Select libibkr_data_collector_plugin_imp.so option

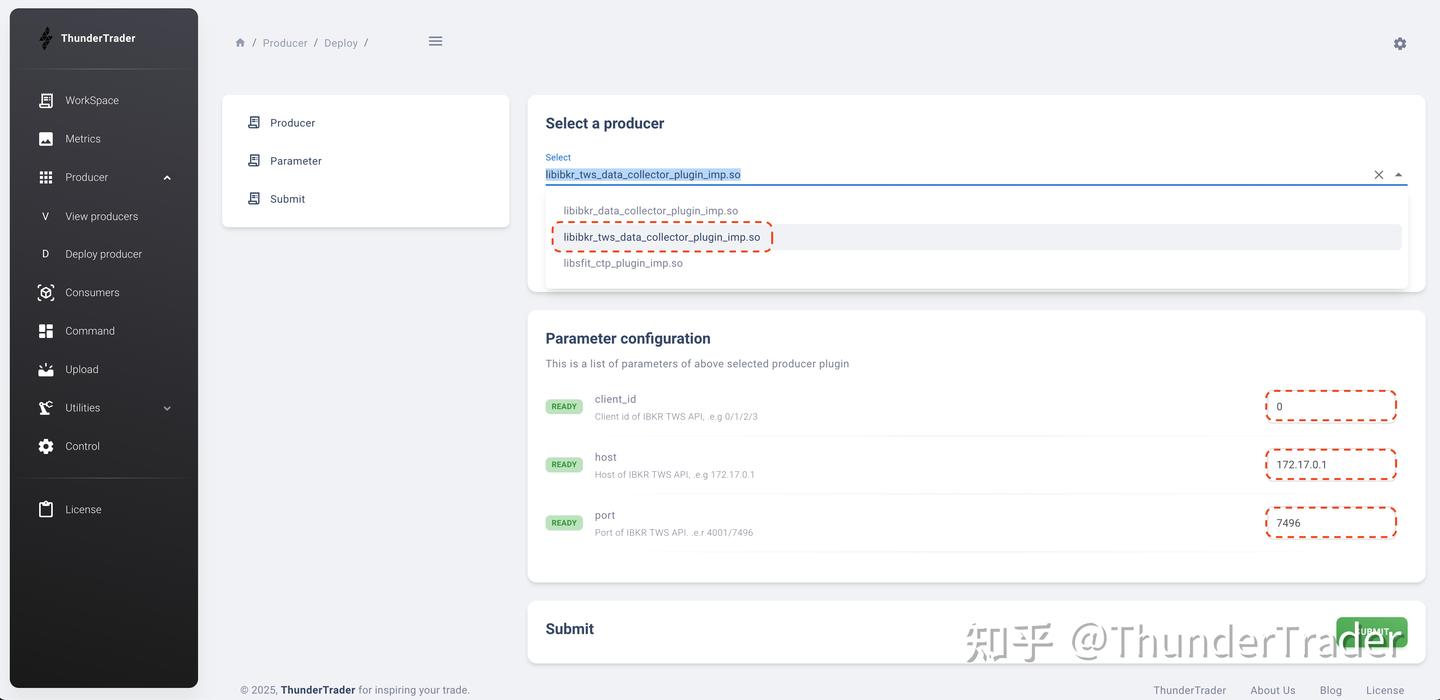[976, 211]
